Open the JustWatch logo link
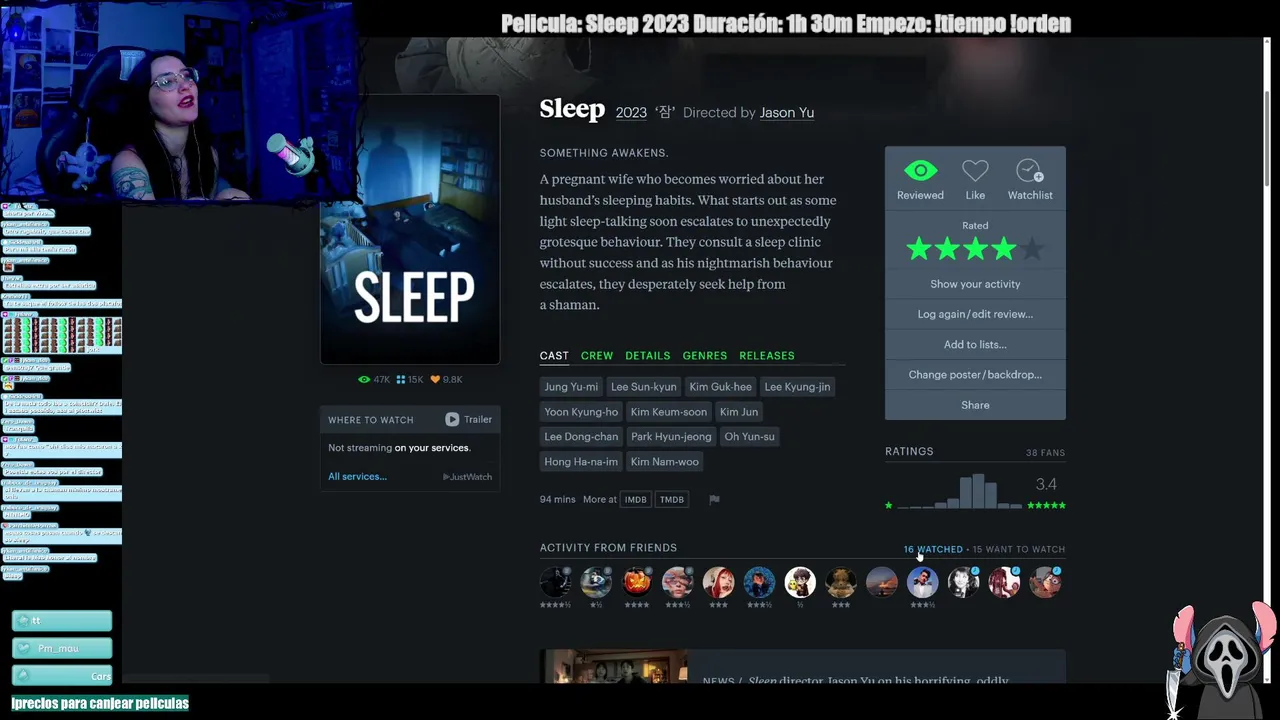The width and height of the screenshot is (1280, 720). pos(467,477)
